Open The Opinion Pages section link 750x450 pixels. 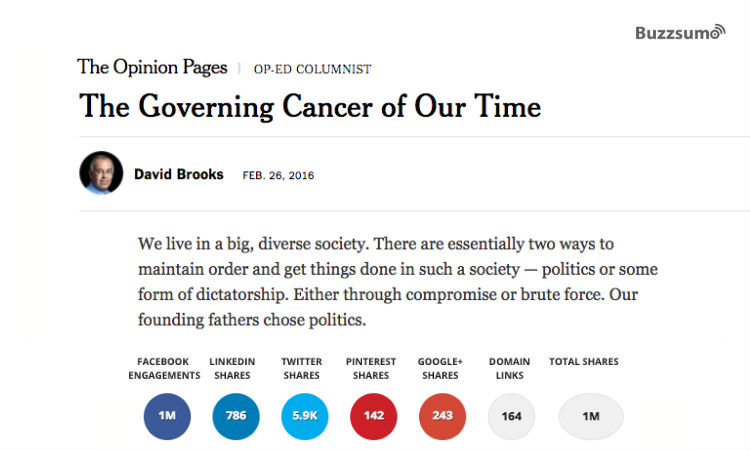(151, 68)
